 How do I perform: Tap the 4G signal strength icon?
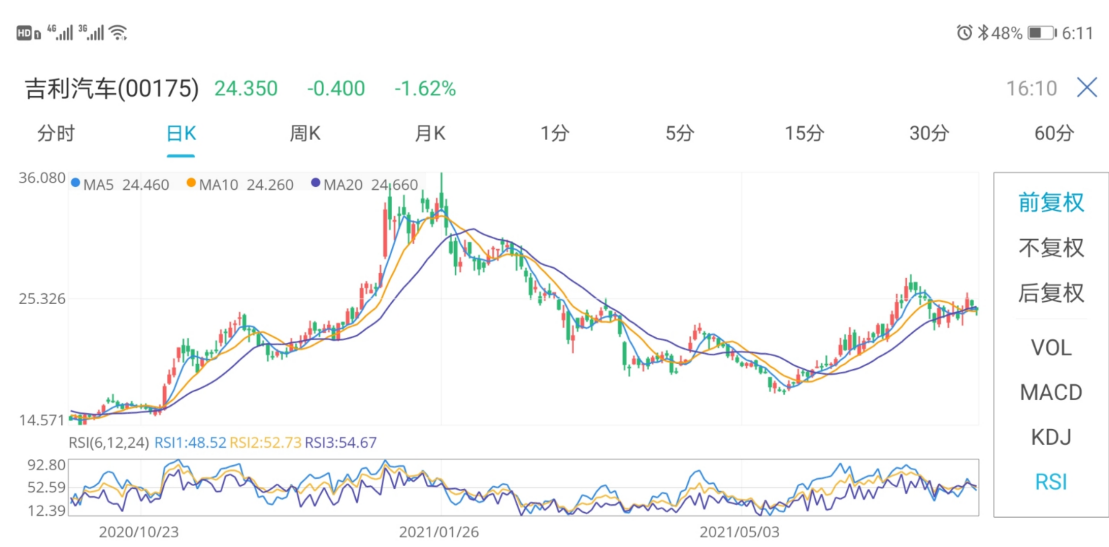point(59,32)
